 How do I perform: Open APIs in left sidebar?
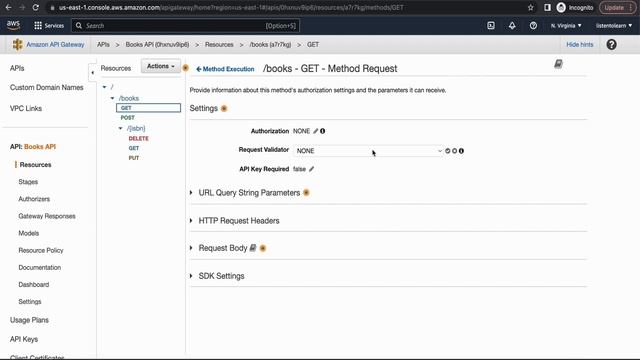click(x=17, y=68)
